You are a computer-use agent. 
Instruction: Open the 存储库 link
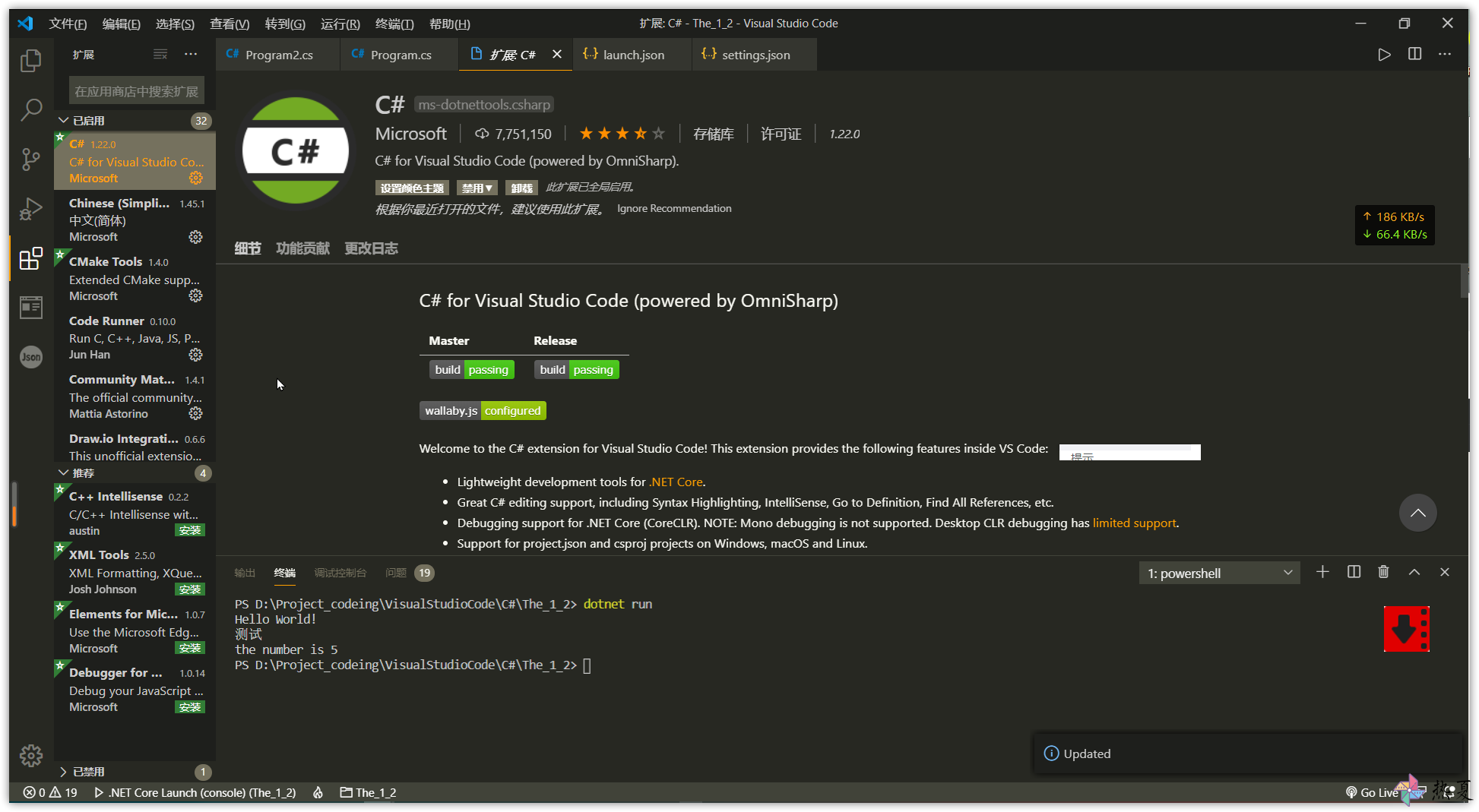point(713,134)
